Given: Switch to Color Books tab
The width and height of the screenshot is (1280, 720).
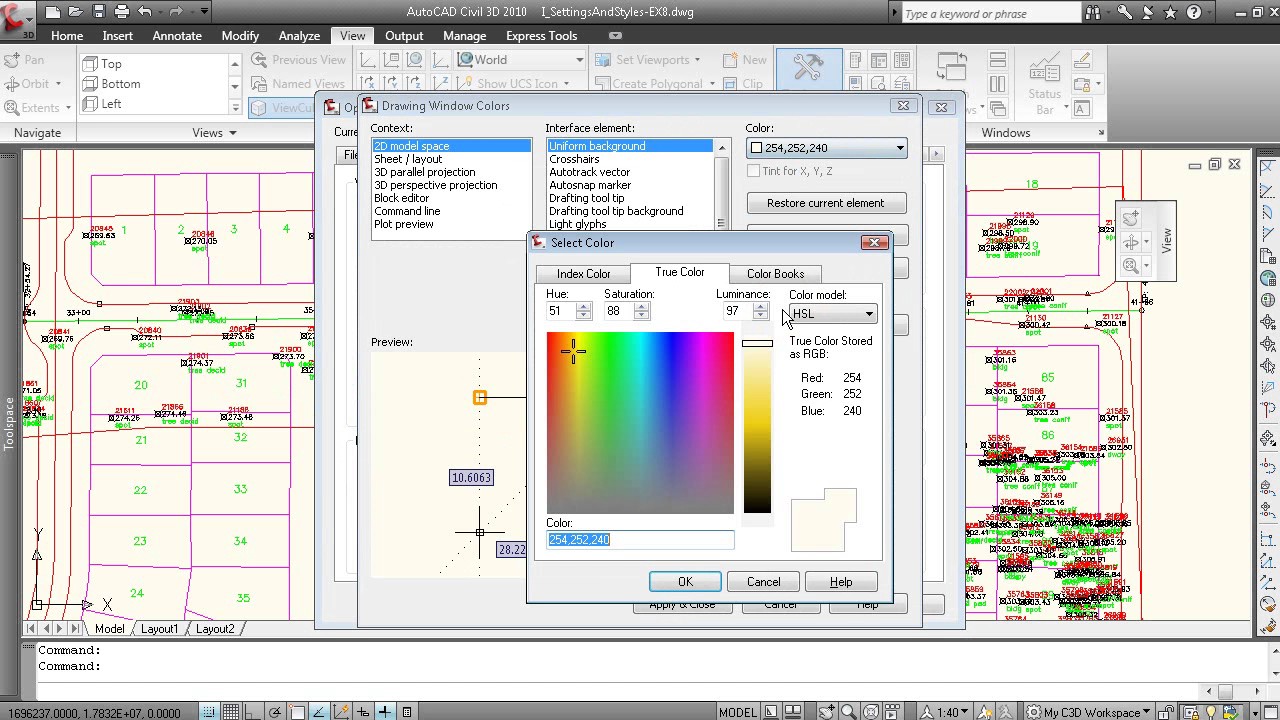Looking at the screenshot, I should pos(775,274).
